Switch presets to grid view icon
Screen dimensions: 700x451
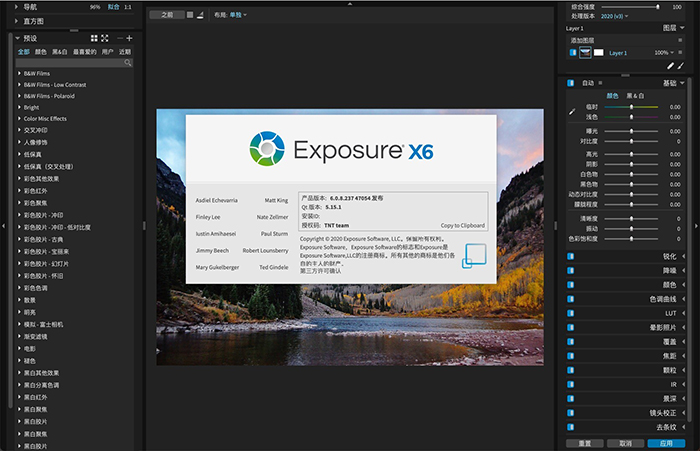95,38
